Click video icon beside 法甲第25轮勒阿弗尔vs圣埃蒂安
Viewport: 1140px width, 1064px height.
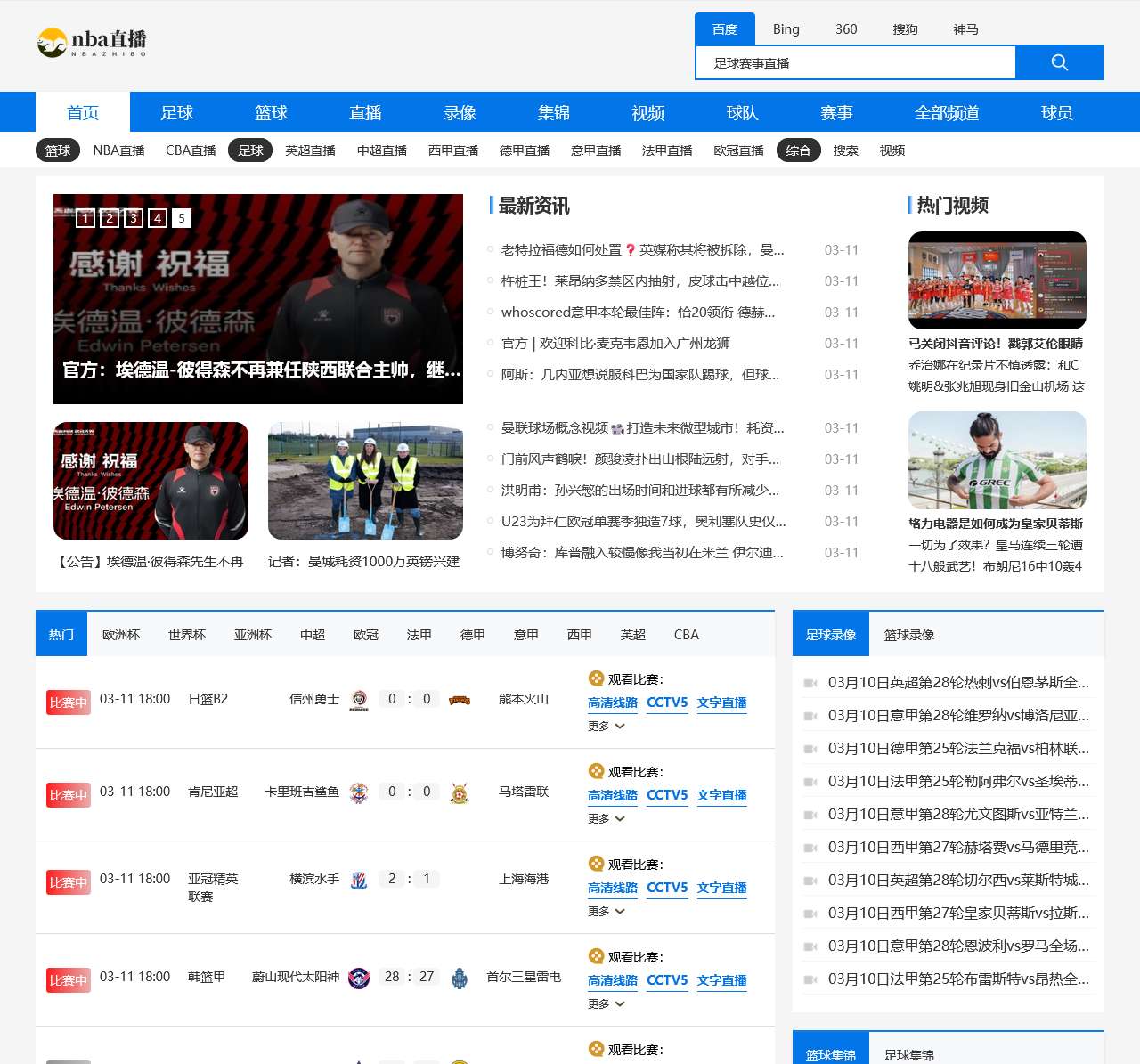tap(810, 782)
